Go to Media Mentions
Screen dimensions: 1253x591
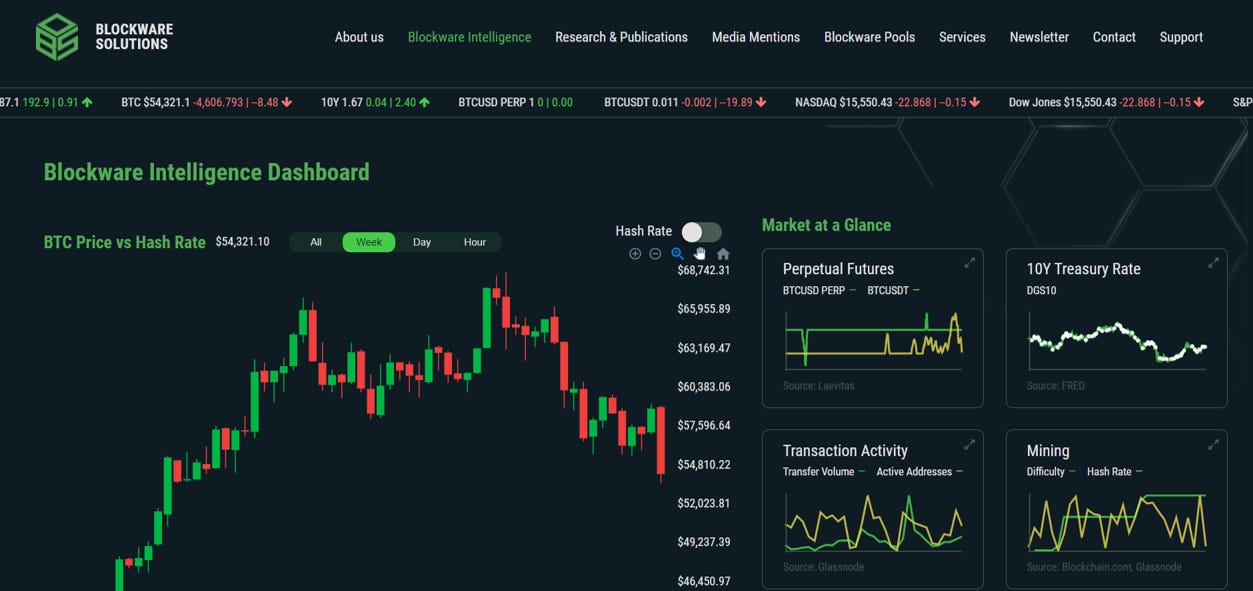click(756, 37)
